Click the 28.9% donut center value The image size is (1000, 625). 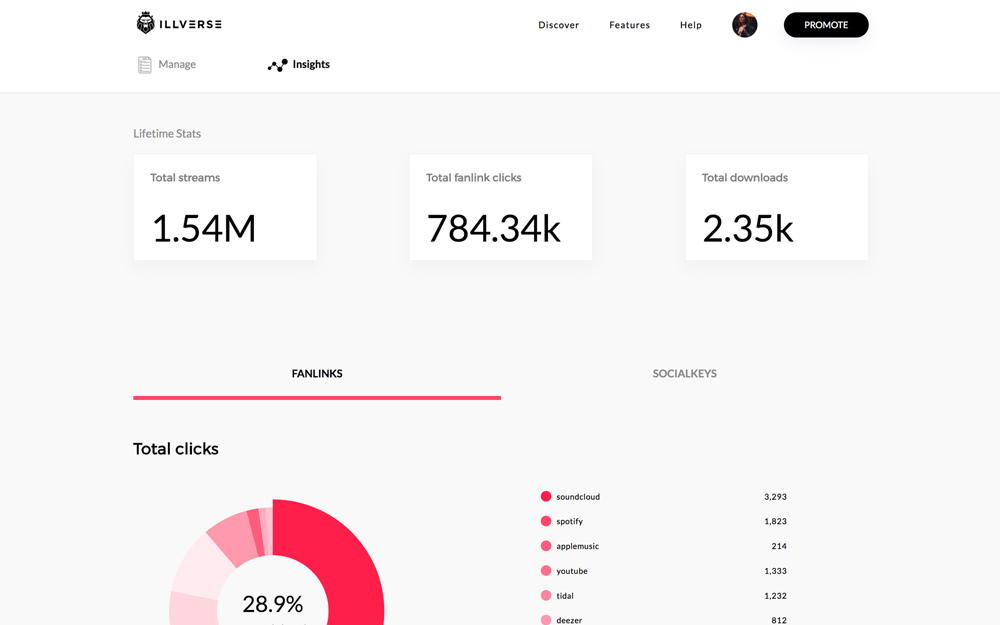pyautogui.click(x=272, y=603)
